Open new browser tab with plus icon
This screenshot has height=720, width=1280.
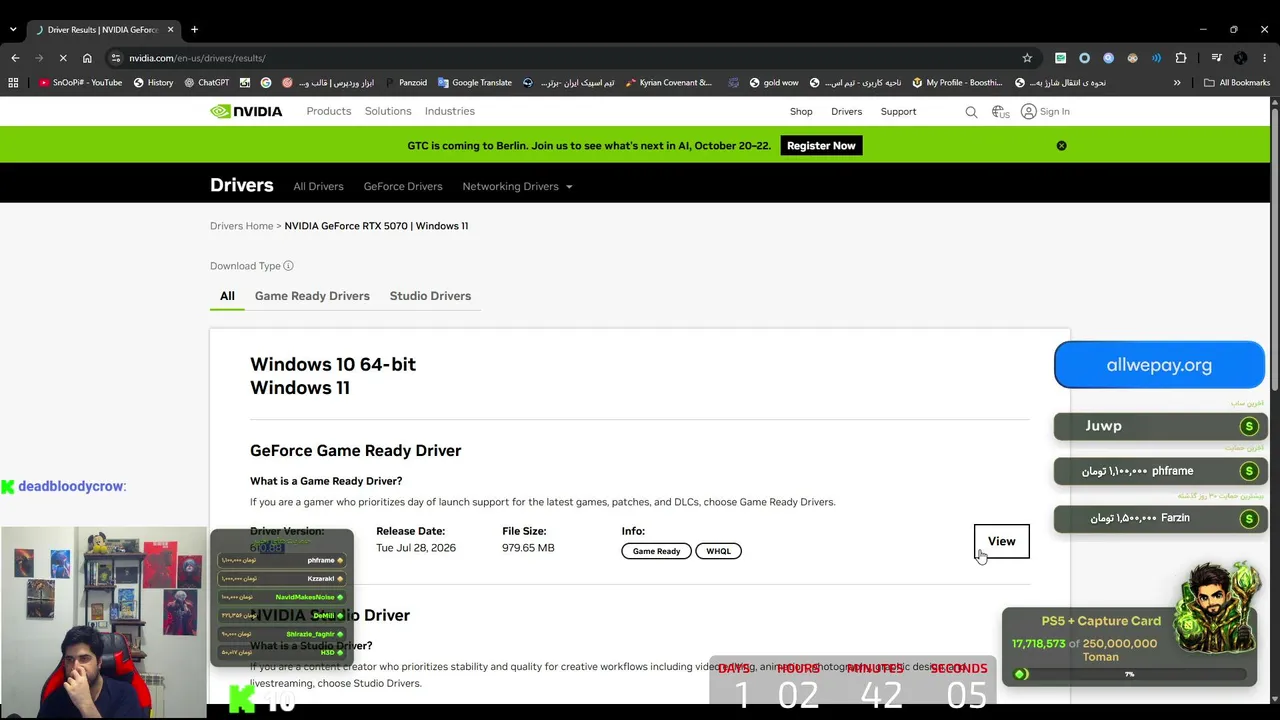(x=194, y=29)
